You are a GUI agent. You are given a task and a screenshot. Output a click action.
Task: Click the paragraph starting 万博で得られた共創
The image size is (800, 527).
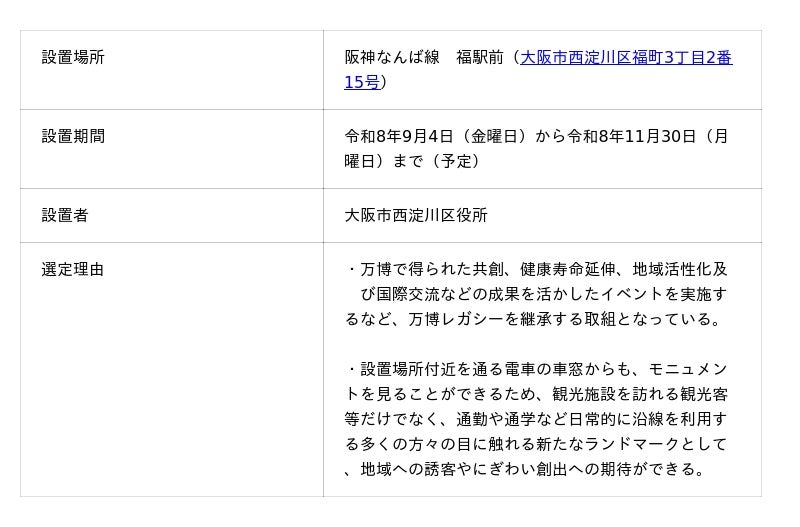pos(536,294)
